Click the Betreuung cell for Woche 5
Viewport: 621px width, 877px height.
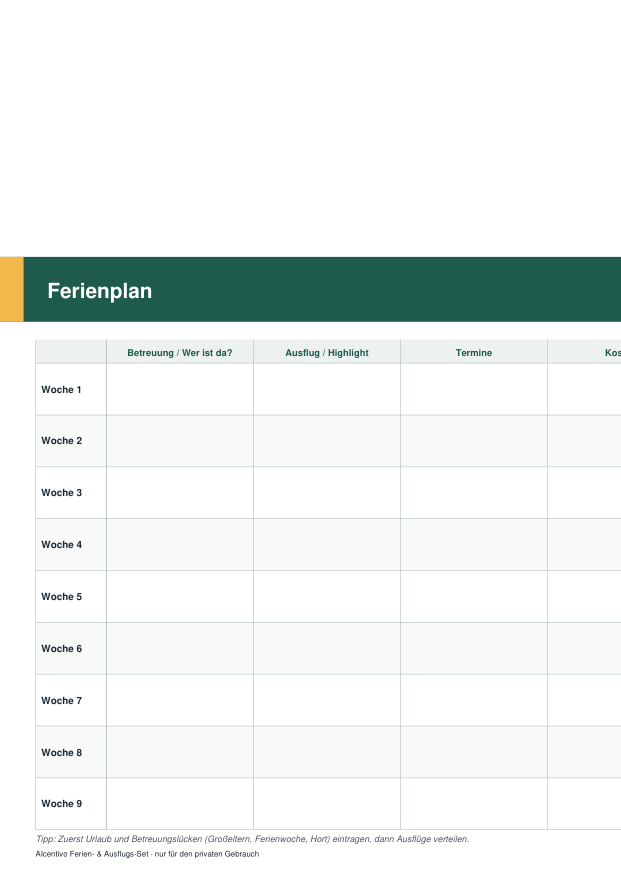click(180, 597)
